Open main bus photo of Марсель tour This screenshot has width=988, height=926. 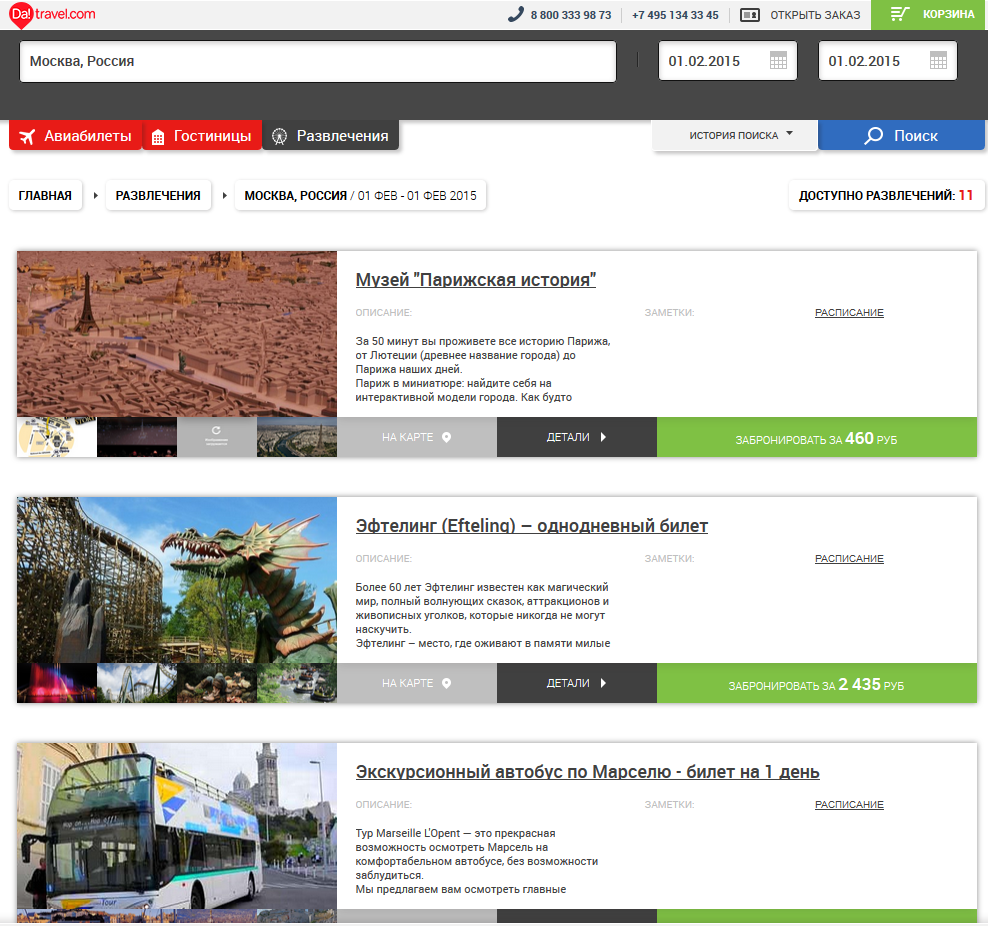[177, 826]
